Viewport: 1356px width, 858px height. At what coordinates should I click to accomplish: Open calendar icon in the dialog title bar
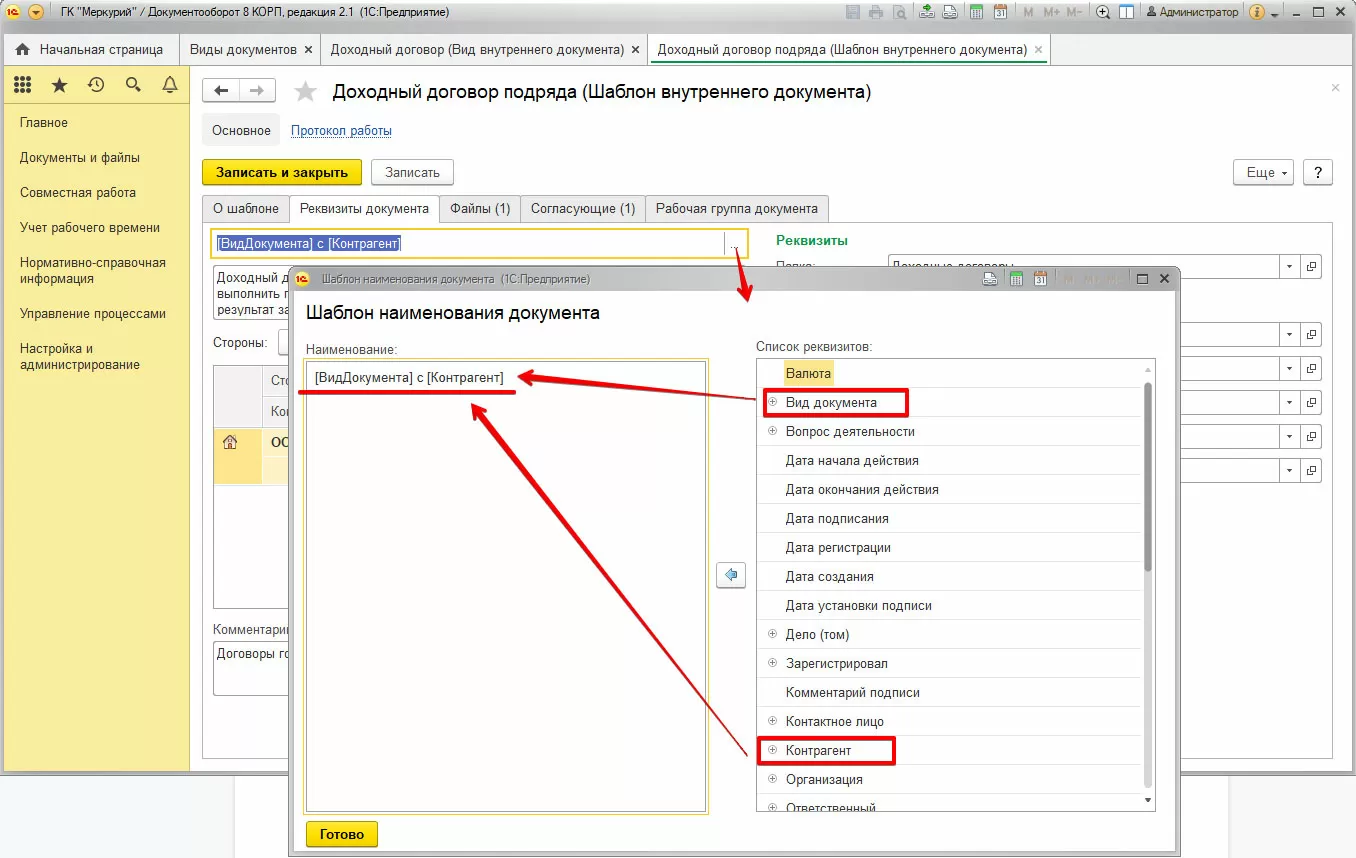coord(1040,279)
